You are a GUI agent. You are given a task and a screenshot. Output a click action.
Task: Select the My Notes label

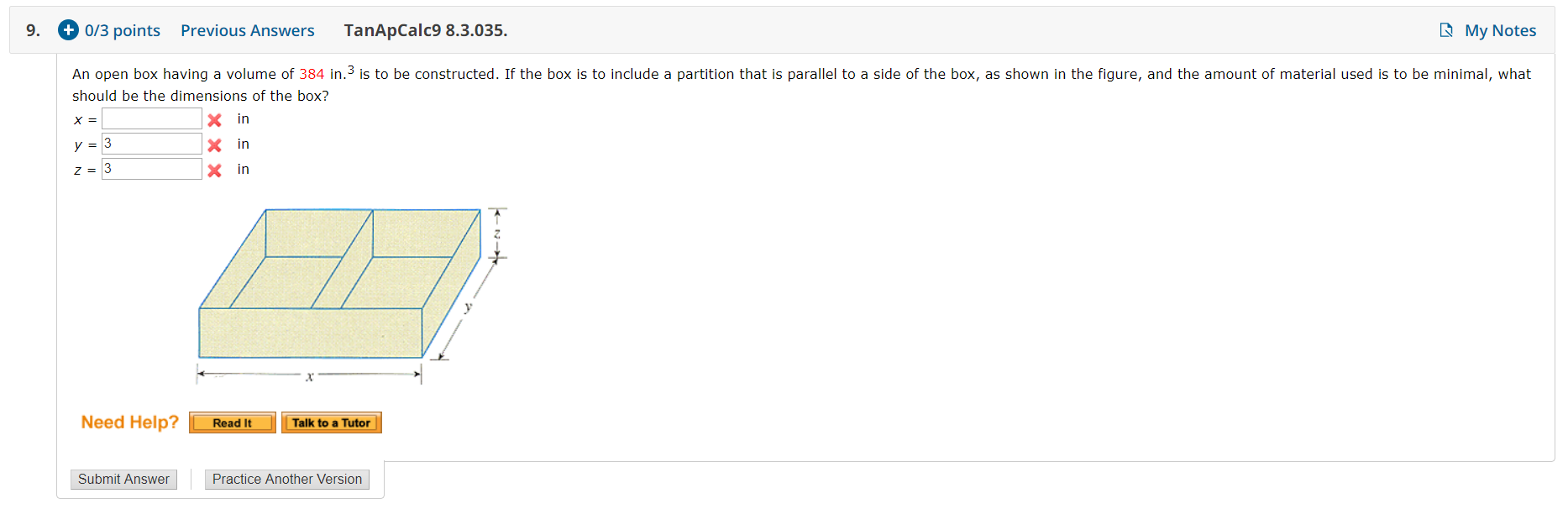(x=1500, y=30)
